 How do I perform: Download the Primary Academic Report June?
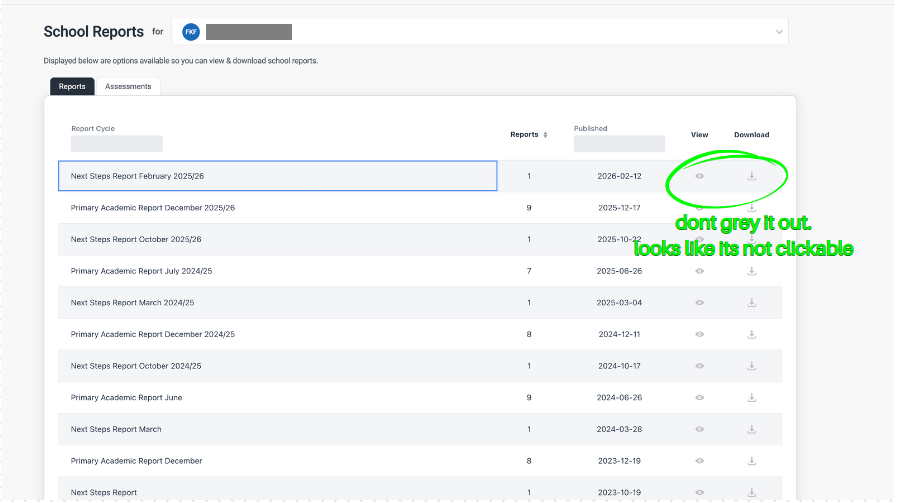coord(751,398)
